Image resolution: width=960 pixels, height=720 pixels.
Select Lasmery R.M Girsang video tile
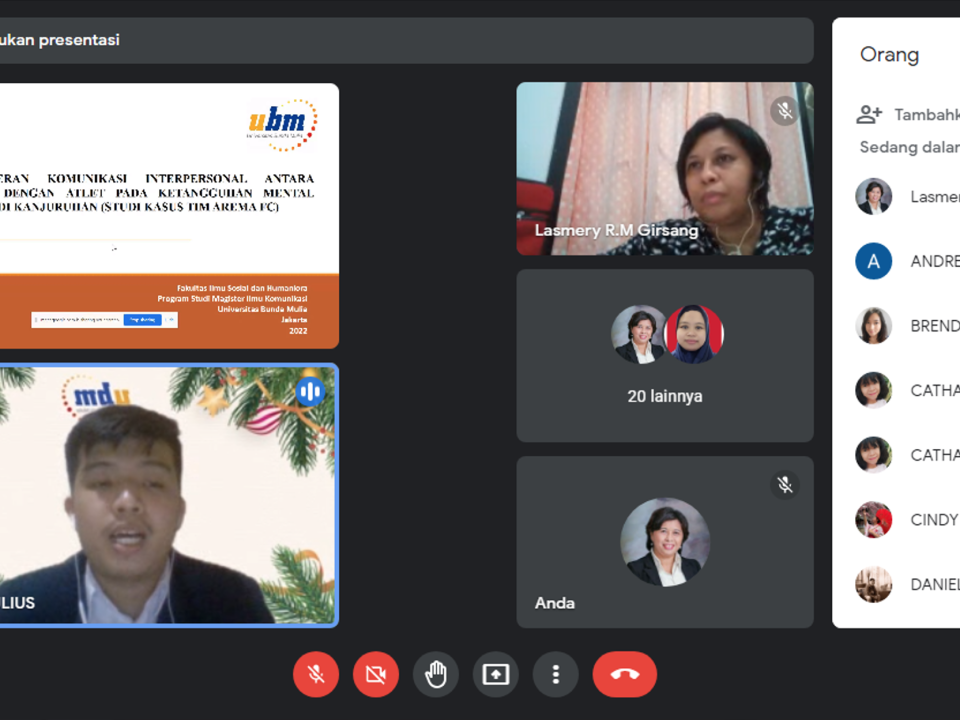(665, 168)
